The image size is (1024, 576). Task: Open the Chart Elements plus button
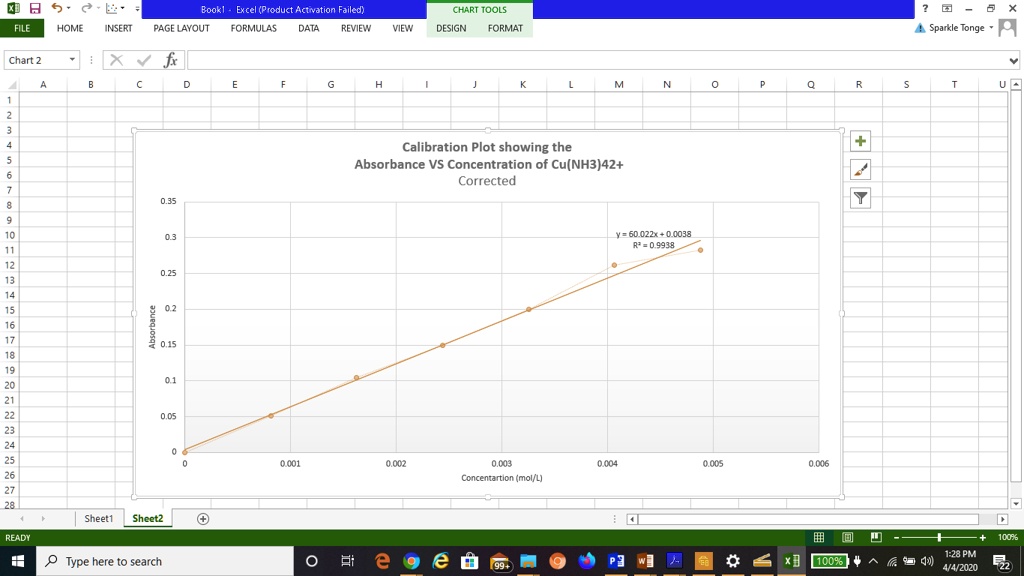[860, 140]
